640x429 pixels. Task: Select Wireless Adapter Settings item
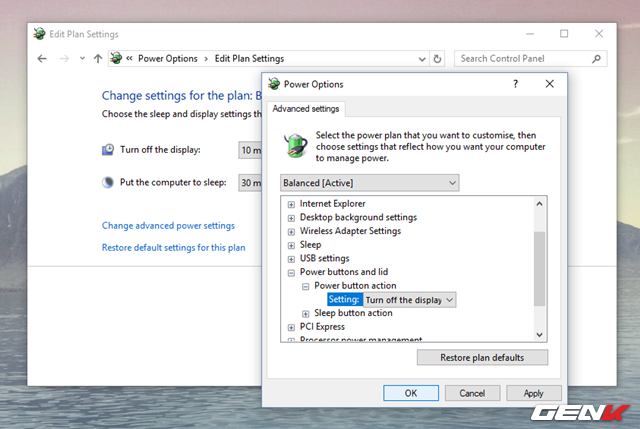350,231
